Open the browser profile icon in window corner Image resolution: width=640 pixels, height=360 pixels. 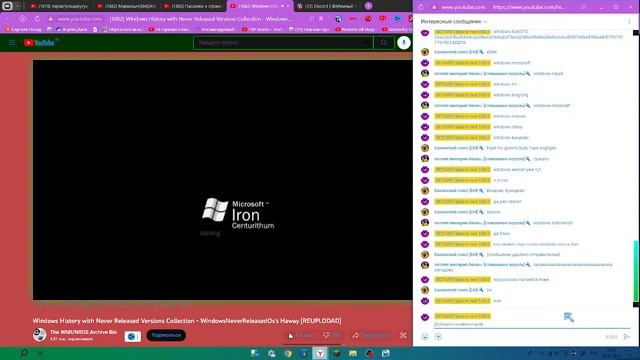7,6
